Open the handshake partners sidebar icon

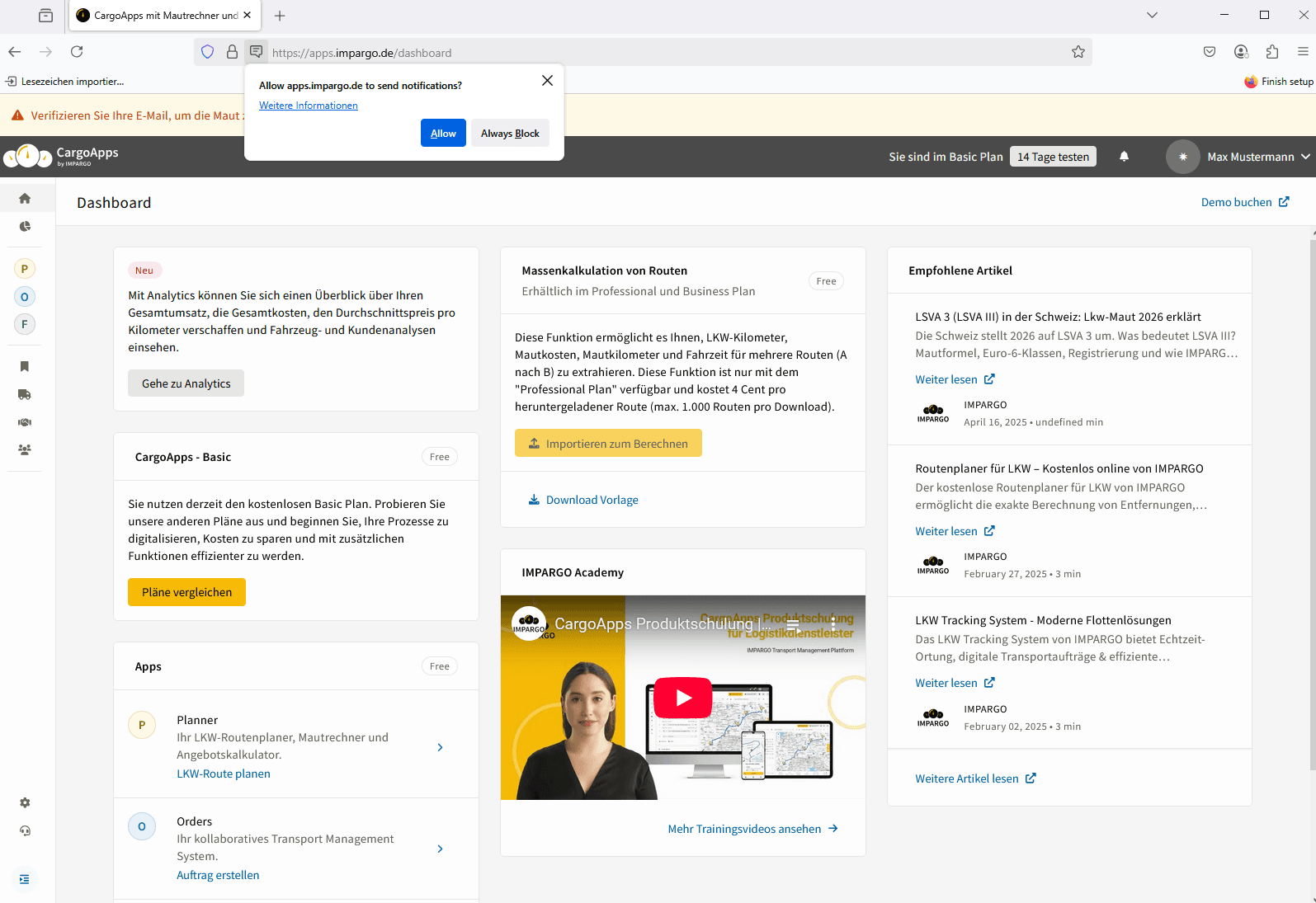pyautogui.click(x=25, y=422)
